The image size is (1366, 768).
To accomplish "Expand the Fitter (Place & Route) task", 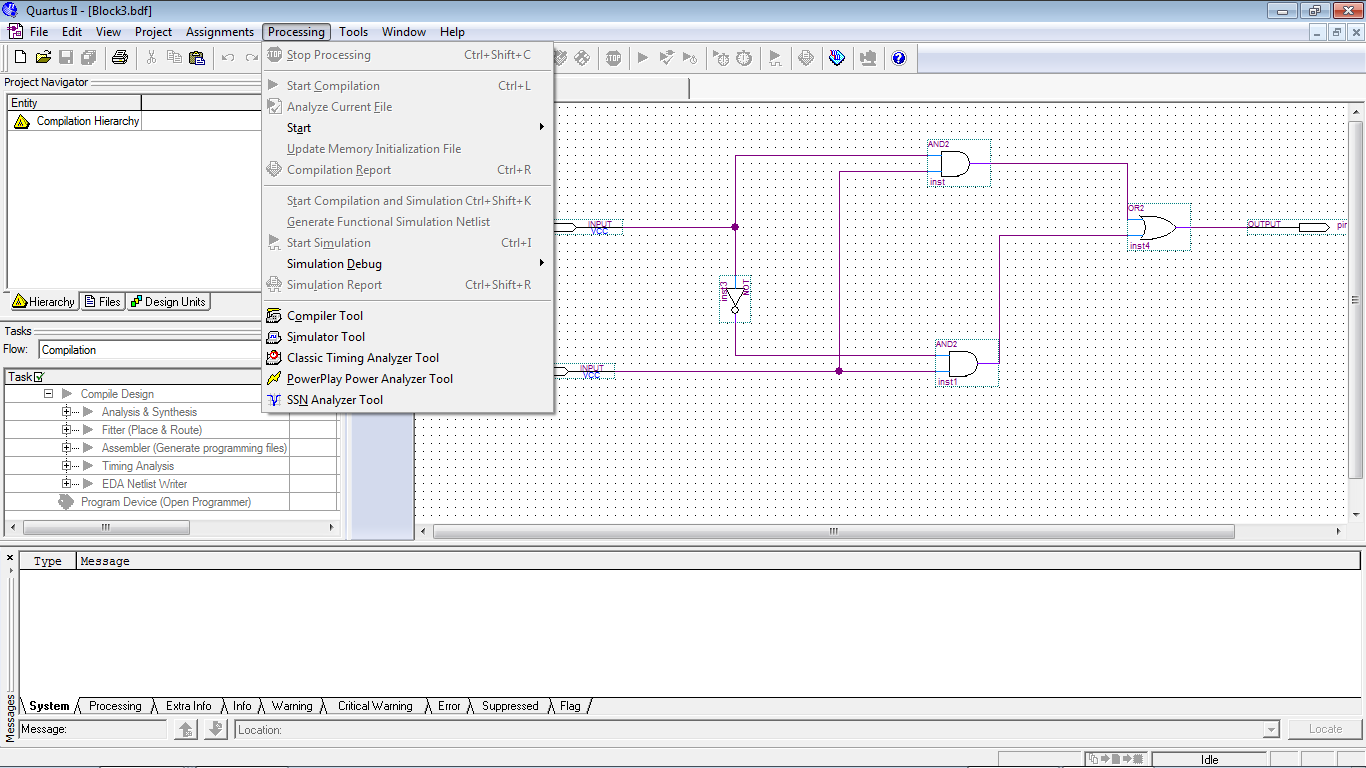I will pyautogui.click(x=67, y=430).
